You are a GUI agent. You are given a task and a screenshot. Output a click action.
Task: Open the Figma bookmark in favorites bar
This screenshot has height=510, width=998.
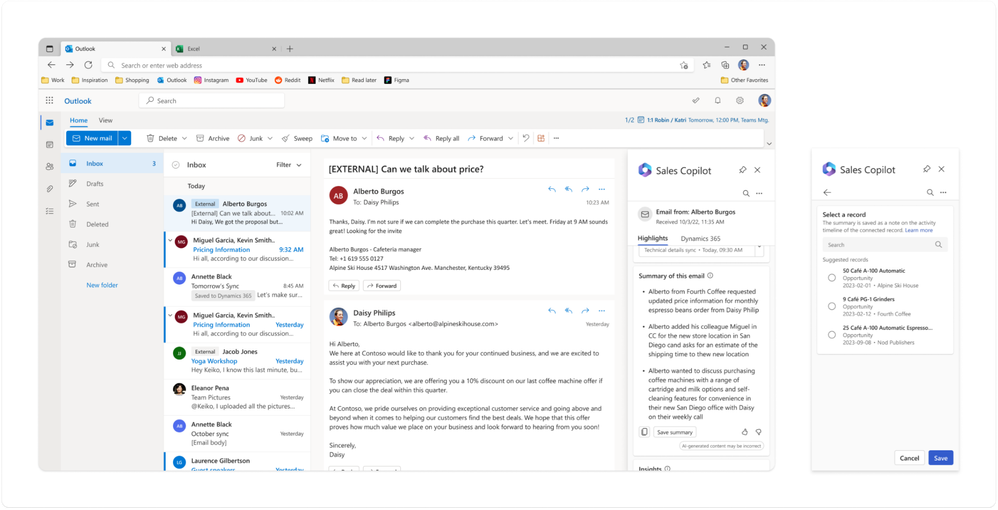397,80
